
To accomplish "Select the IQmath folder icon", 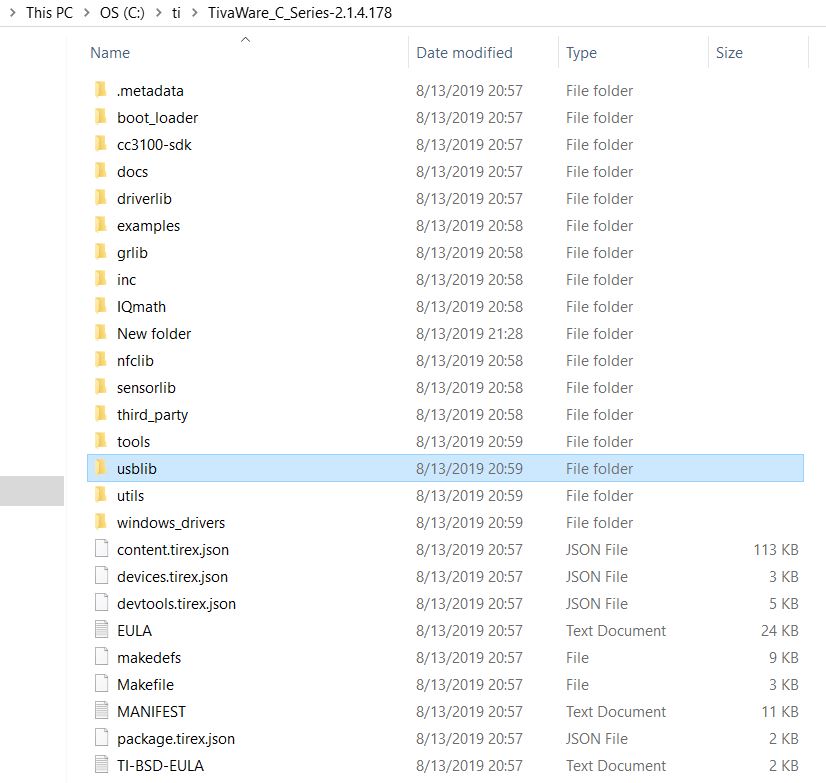I will coord(101,306).
